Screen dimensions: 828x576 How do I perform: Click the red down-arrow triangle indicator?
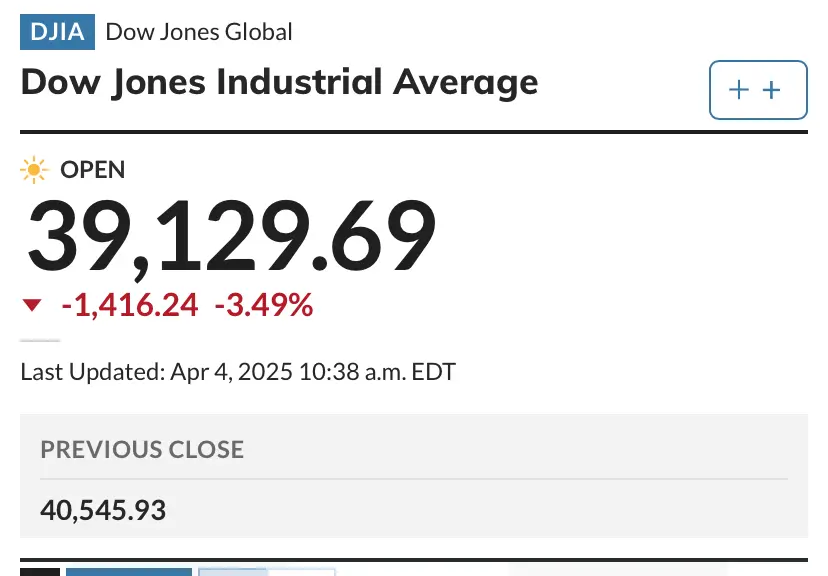(x=33, y=305)
